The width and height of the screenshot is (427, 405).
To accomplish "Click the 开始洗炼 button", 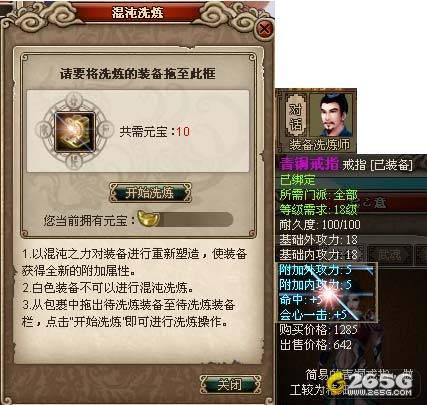I will pos(150,193).
